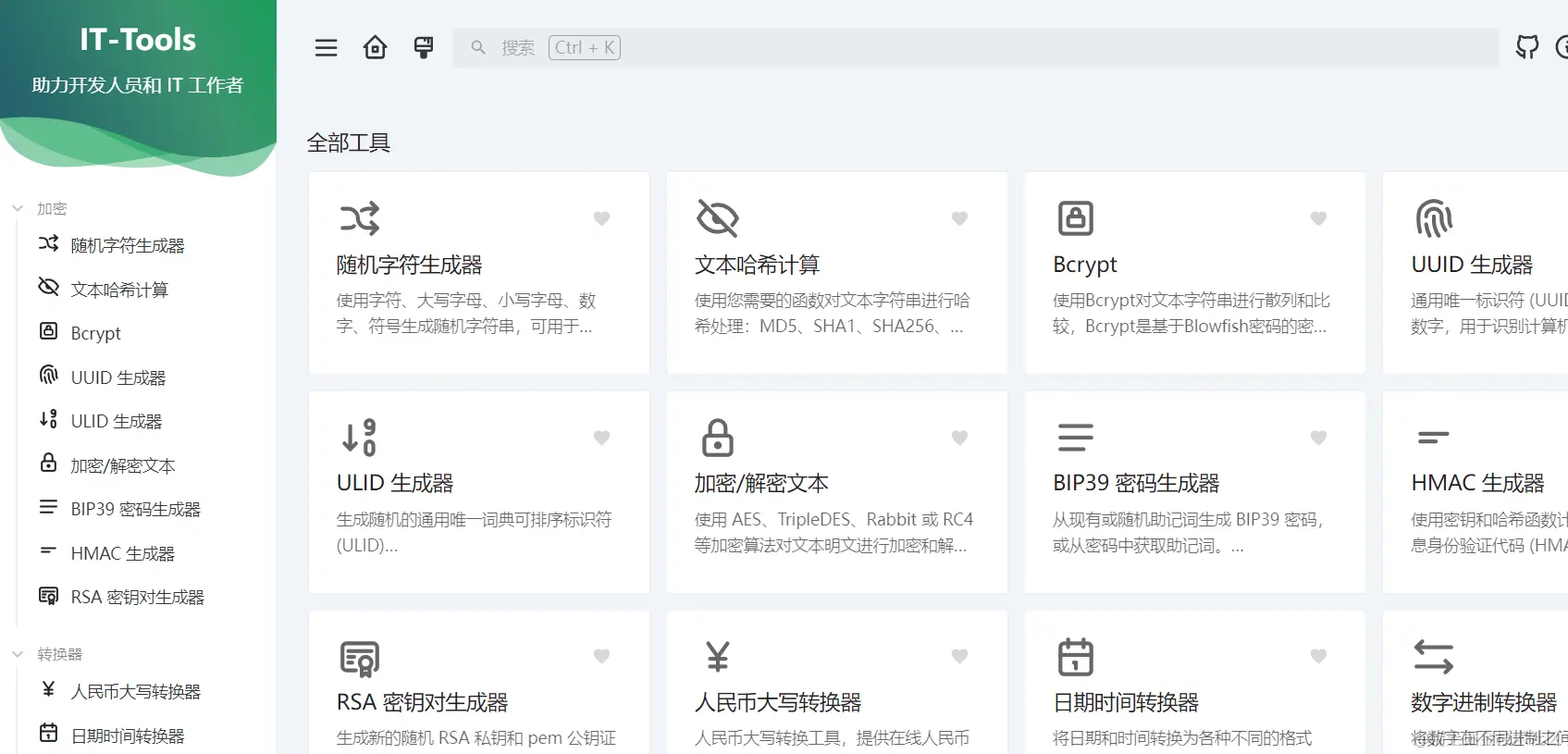This screenshot has width=1568, height=754.
Task: Click menu-lines icon on BIP39 密码生成器 card
Action: tap(1075, 437)
